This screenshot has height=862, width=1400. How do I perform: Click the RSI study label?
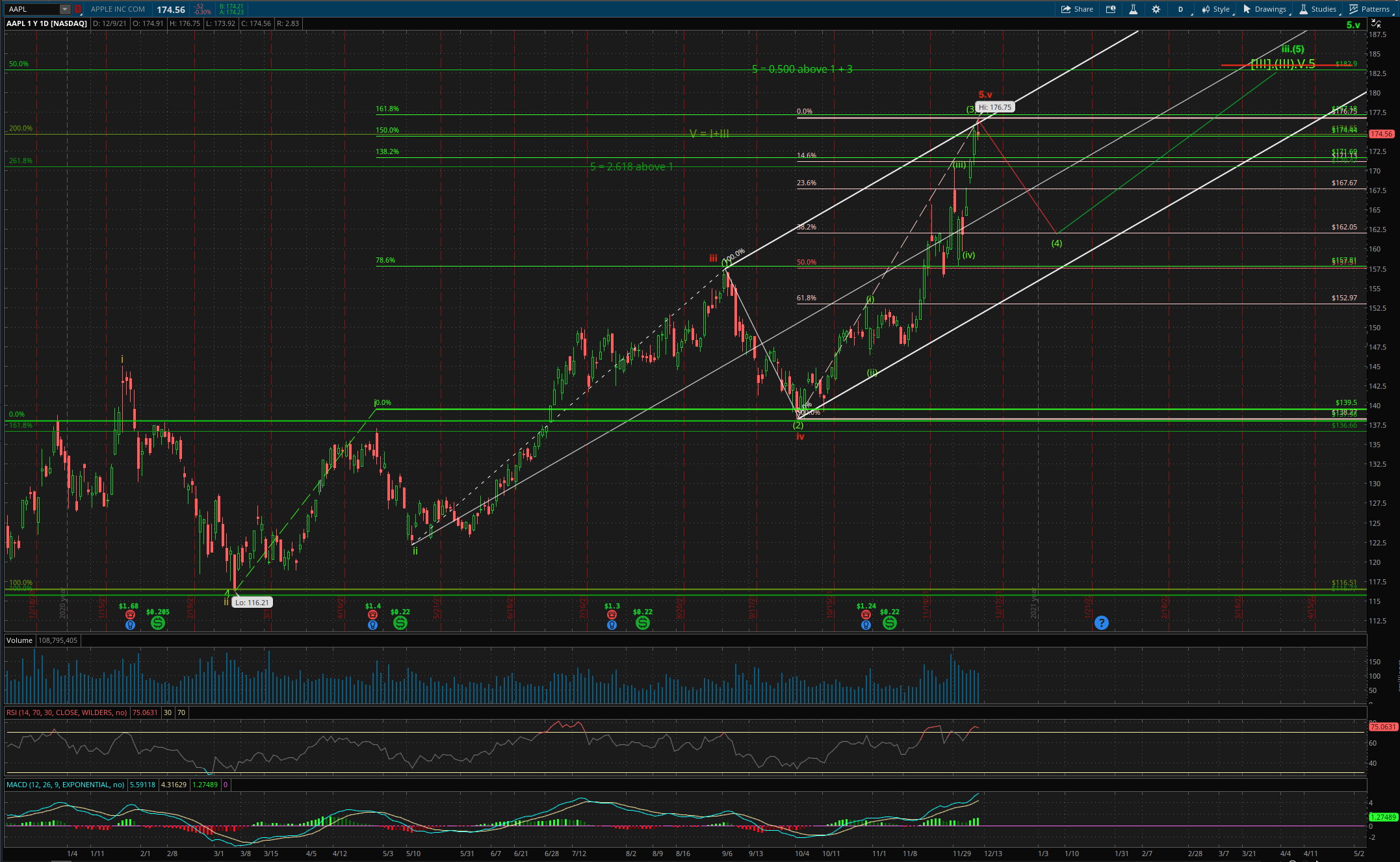66,712
